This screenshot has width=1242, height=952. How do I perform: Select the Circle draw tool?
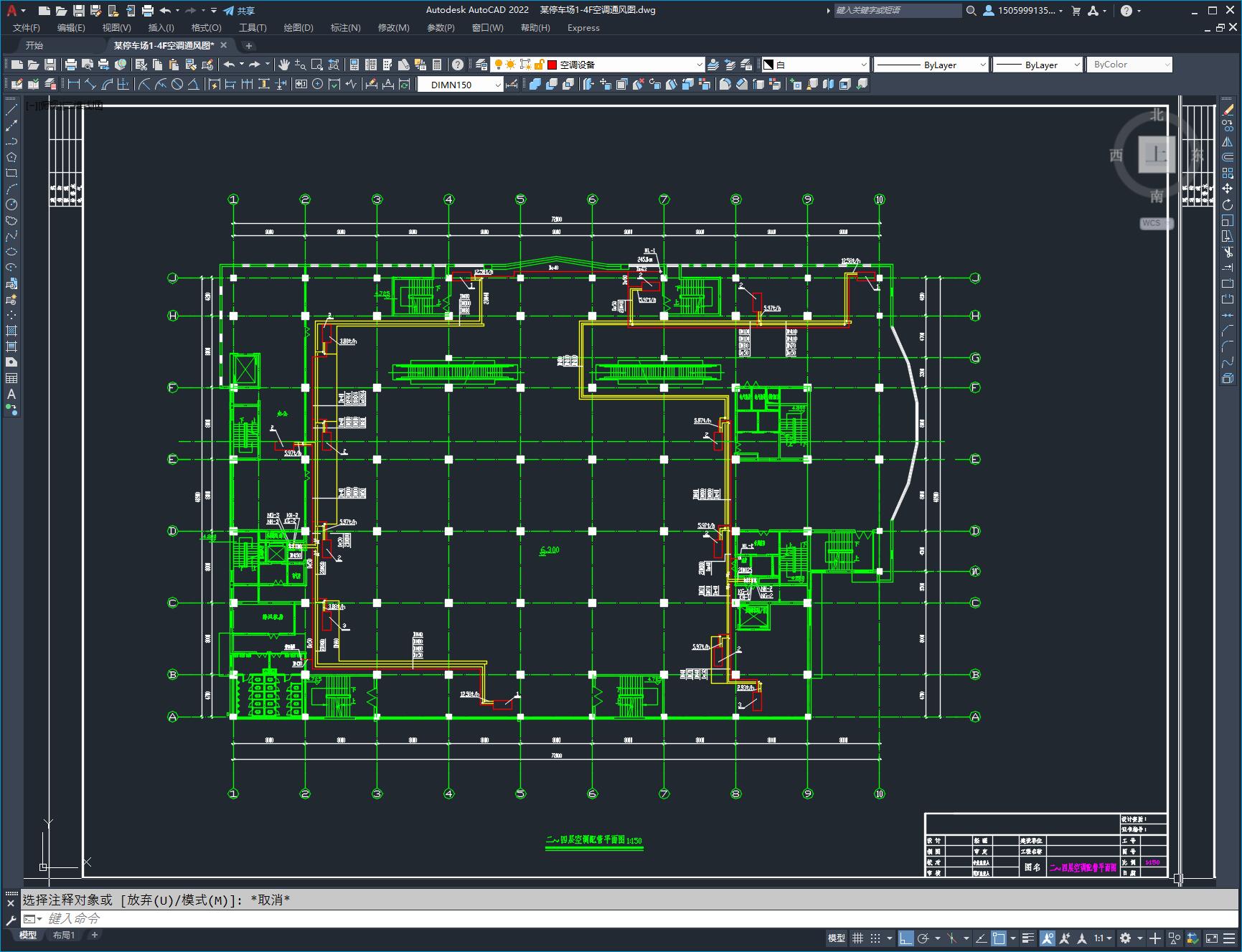click(x=11, y=204)
